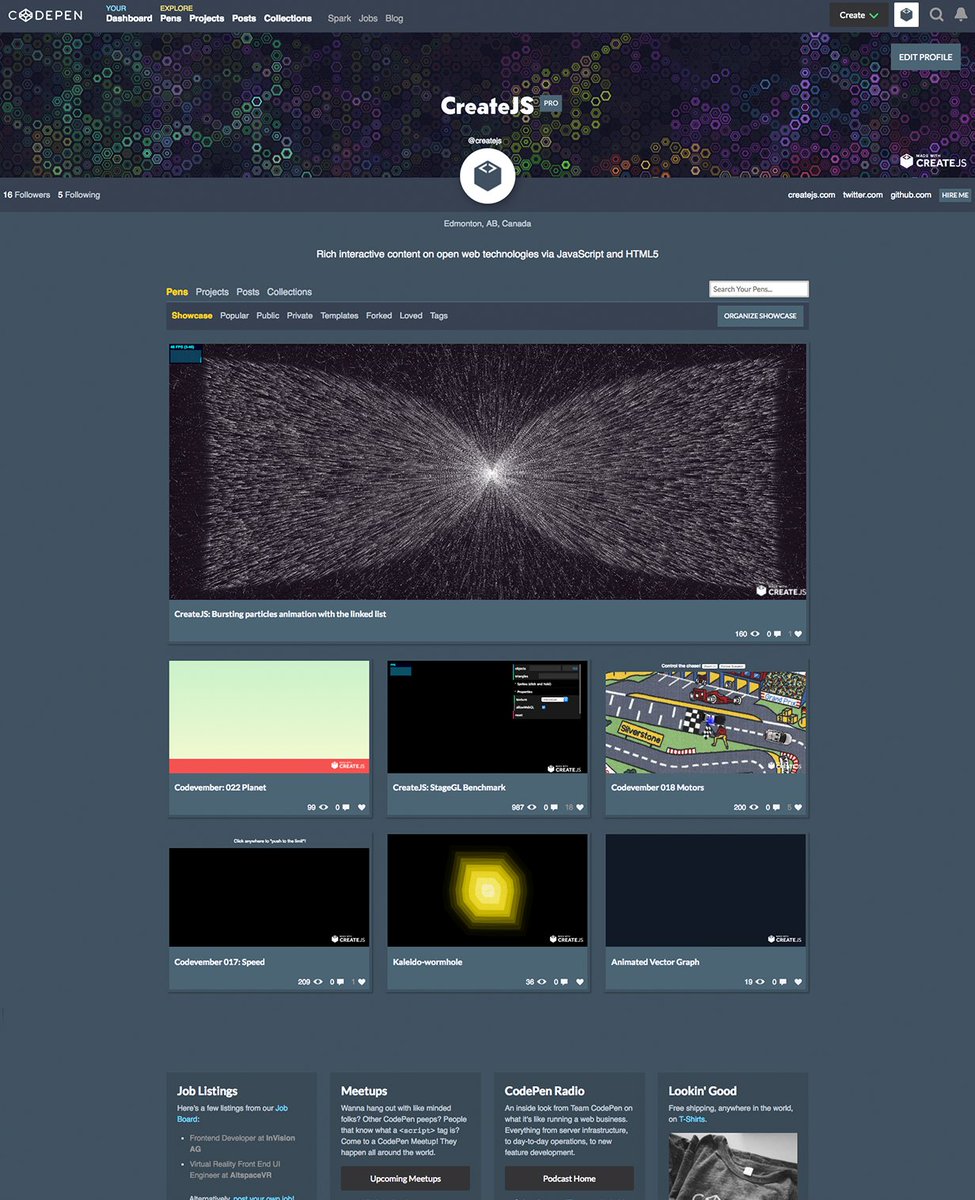The height and width of the screenshot is (1200, 975).
Task: Expand the Create dropdown button
Action: [x=859, y=15]
